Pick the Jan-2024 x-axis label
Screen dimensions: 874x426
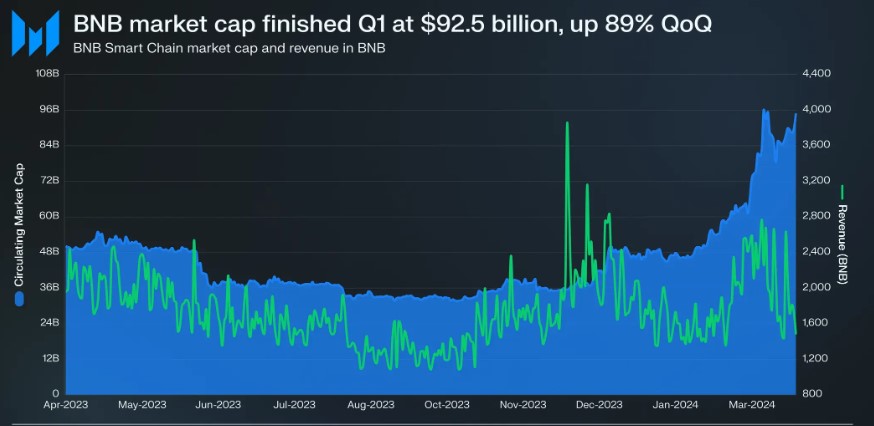coord(675,406)
